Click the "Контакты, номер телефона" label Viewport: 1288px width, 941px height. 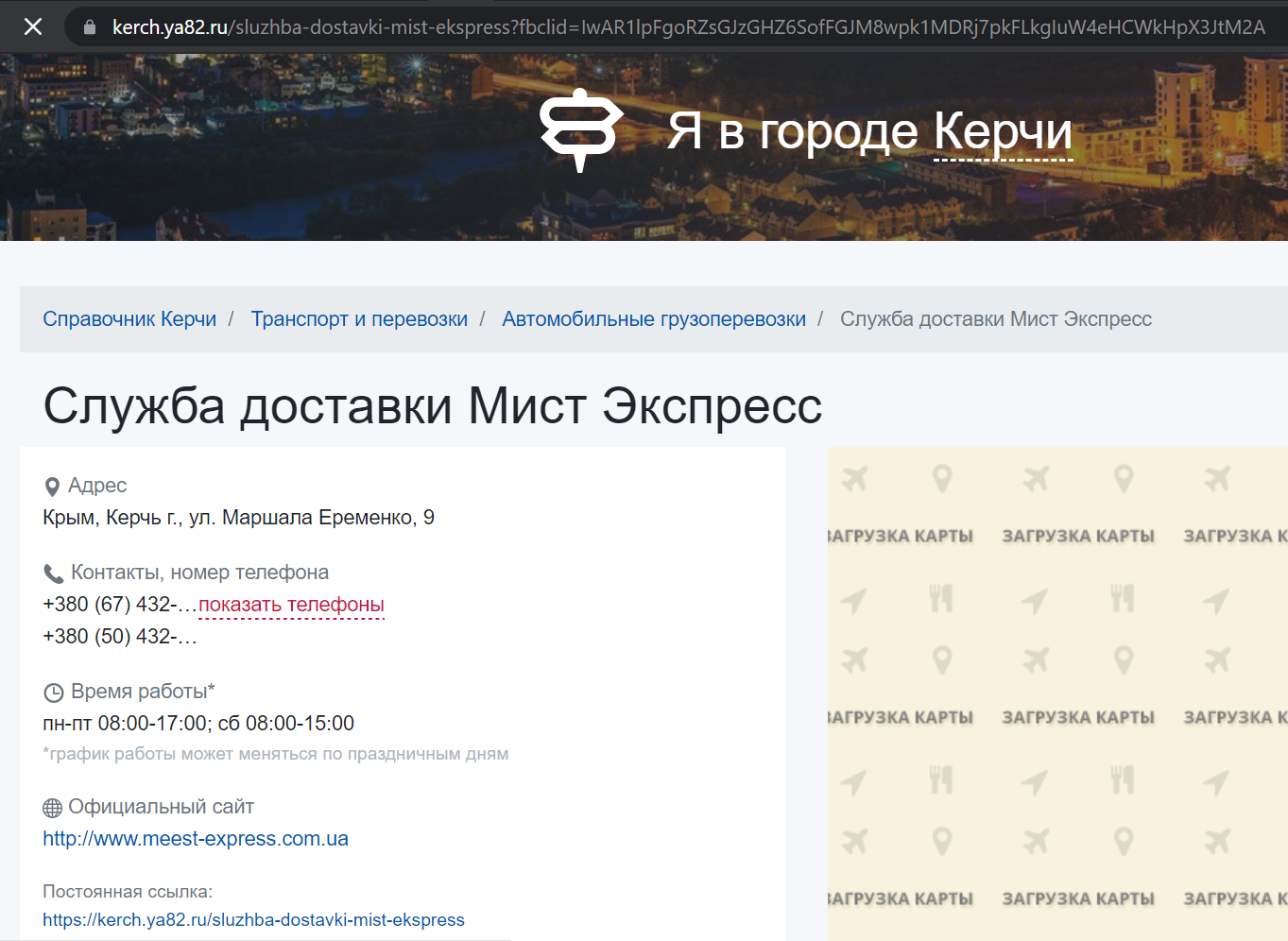coord(200,573)
